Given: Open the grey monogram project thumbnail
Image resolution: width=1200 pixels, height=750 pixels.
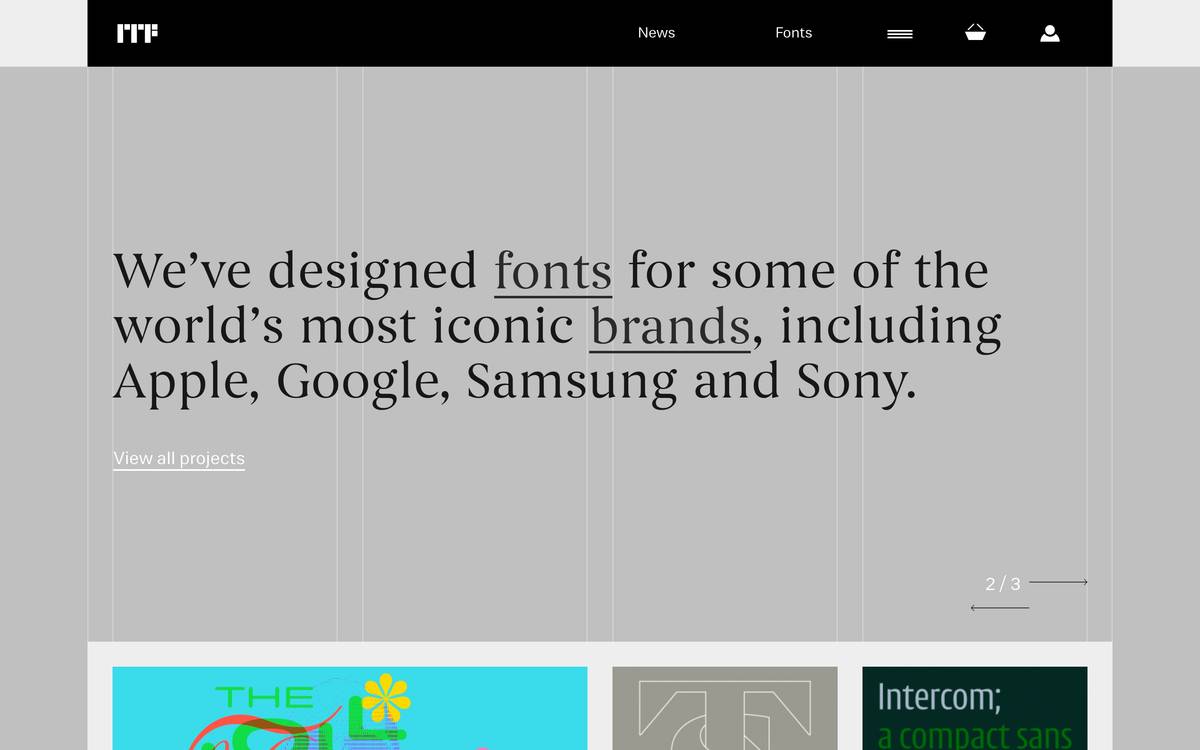Looking at the screenshot, I should click(x=724, y=708).
